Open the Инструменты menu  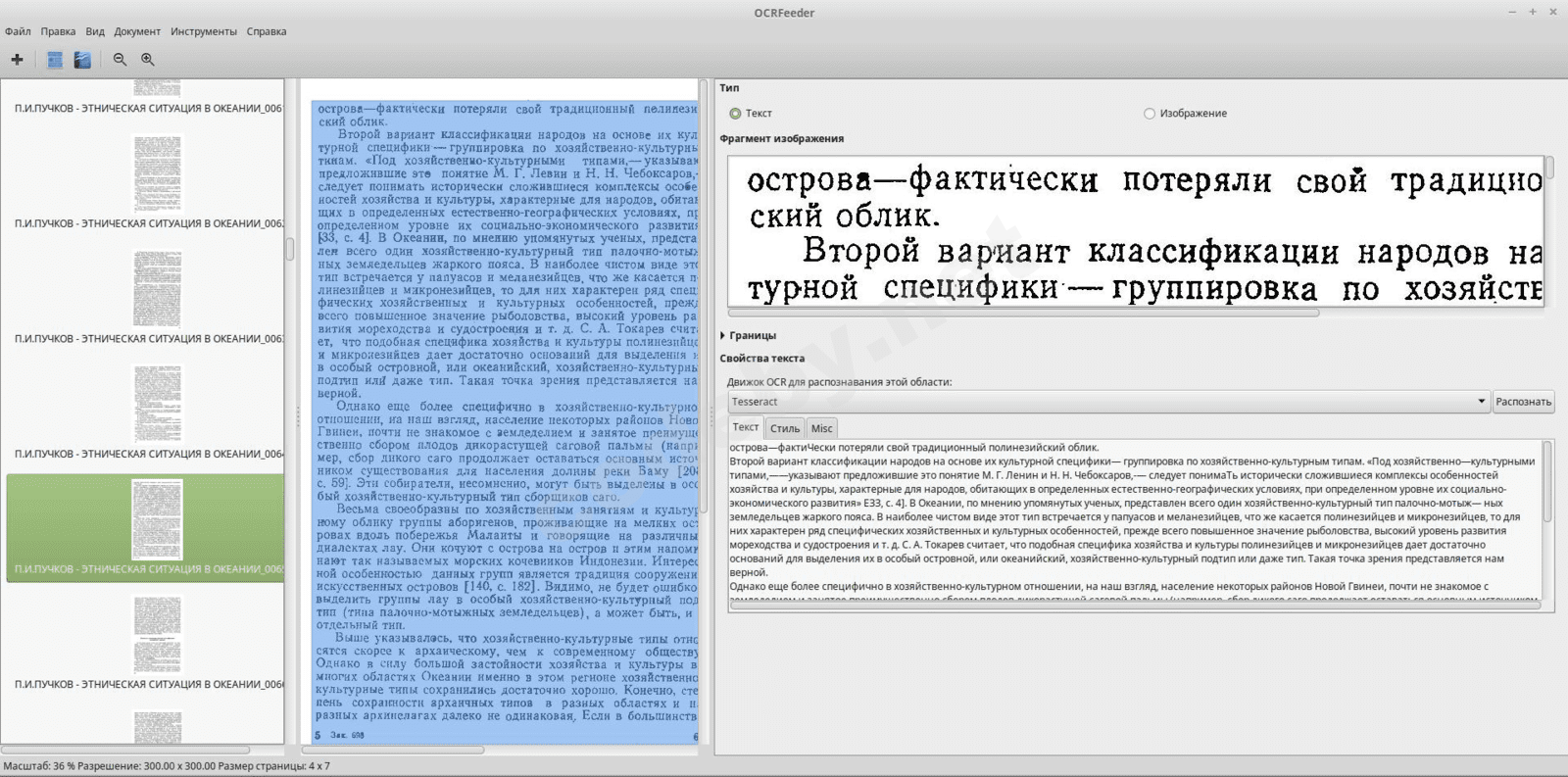coord(203,31)
